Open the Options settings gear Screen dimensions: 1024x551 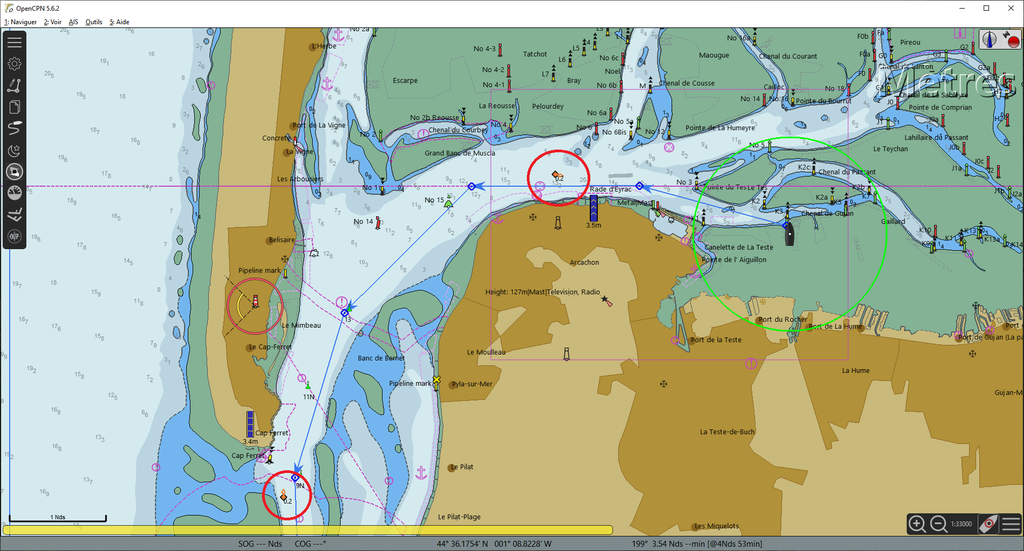[14, 63]
